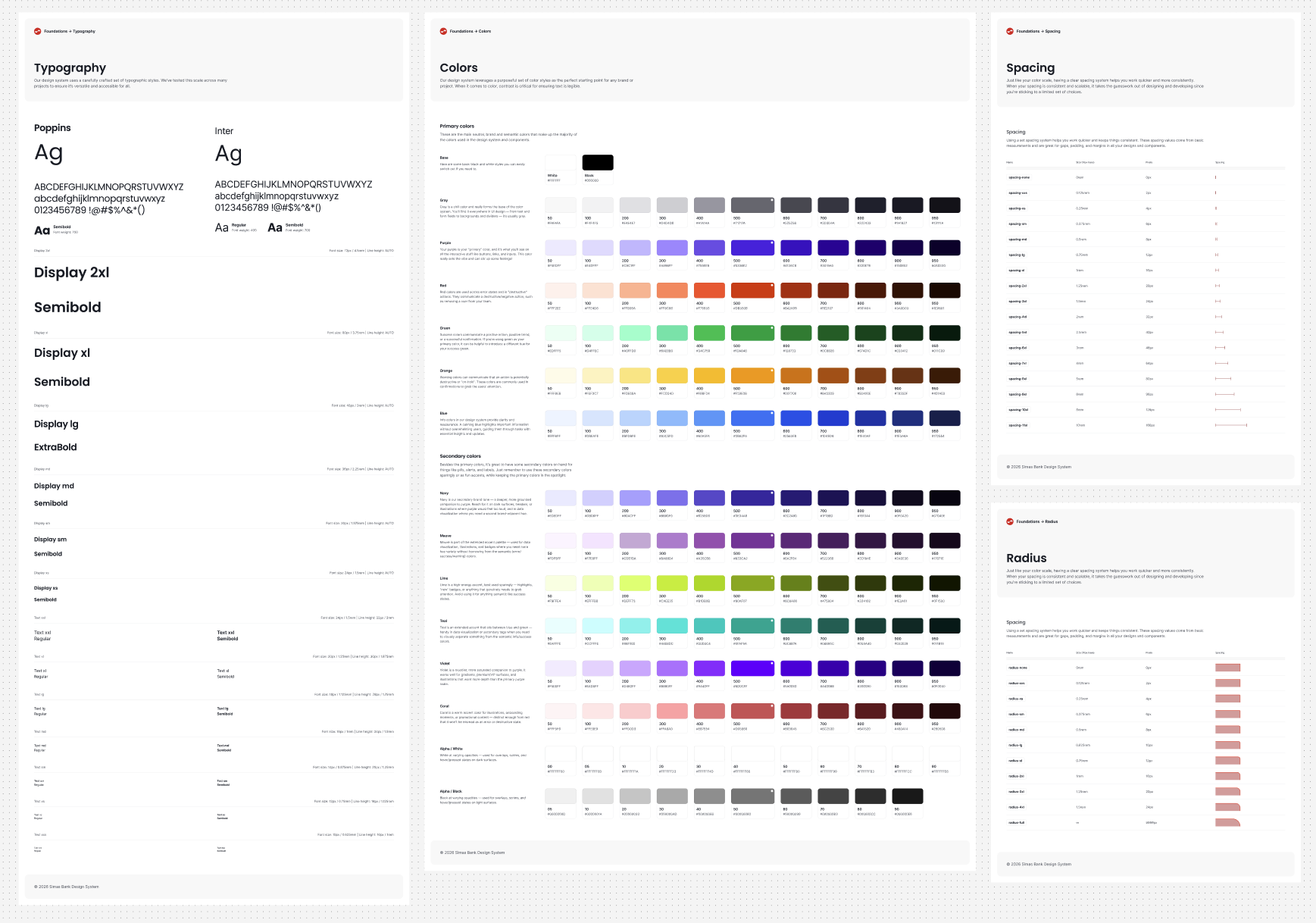This screenshot has height=923, width=1316.
Task: Choose the Green 500 swatch
Action: 753,333
